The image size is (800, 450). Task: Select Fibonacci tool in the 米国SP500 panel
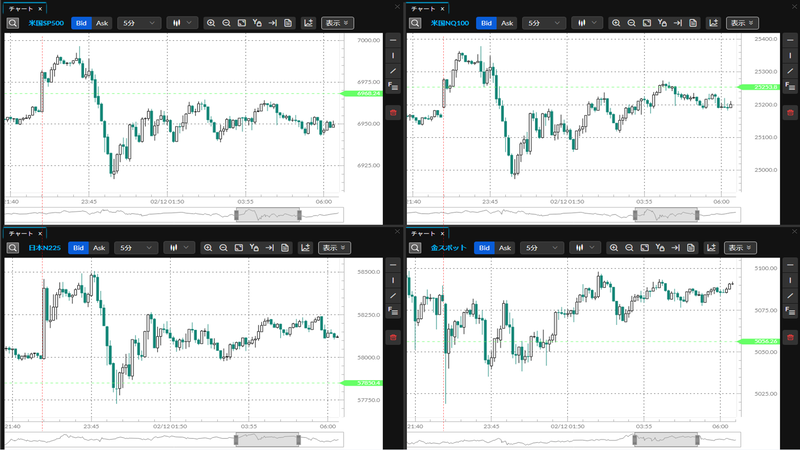tap(393, 86)
